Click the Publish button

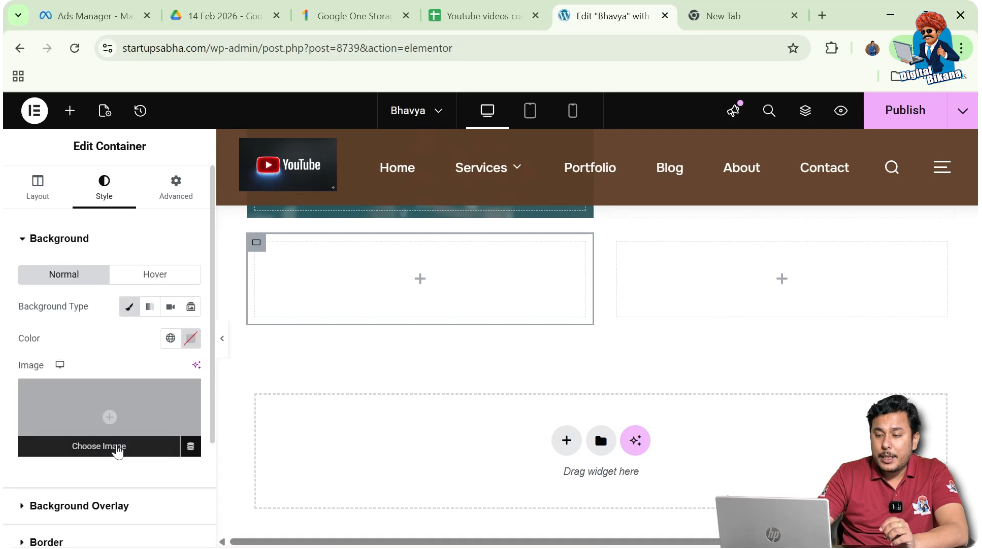[904, 111]
